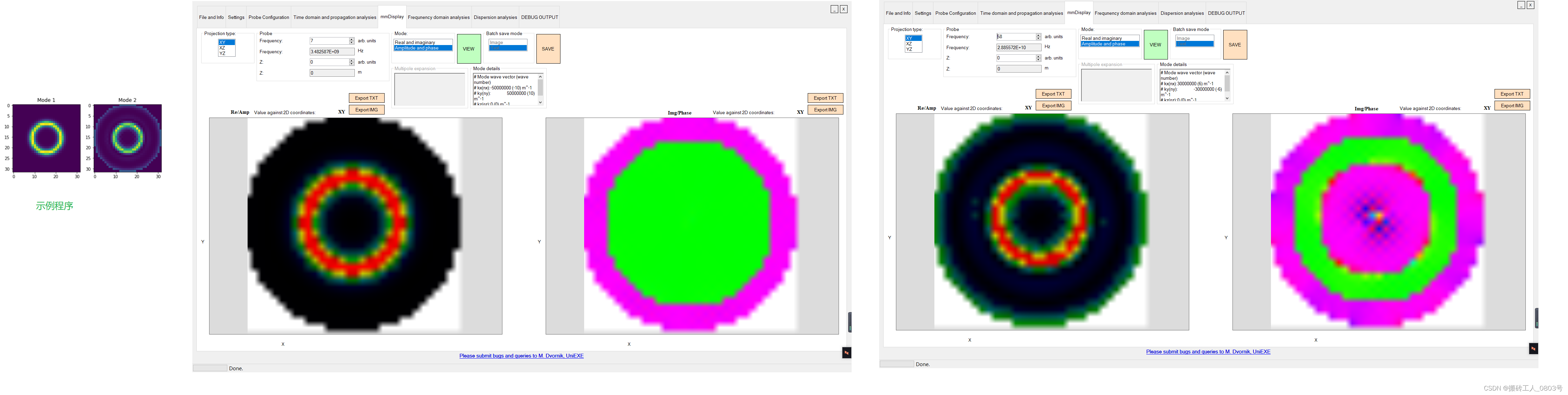
Task: Open bugs and queries link in right window
Action: 1208,352
